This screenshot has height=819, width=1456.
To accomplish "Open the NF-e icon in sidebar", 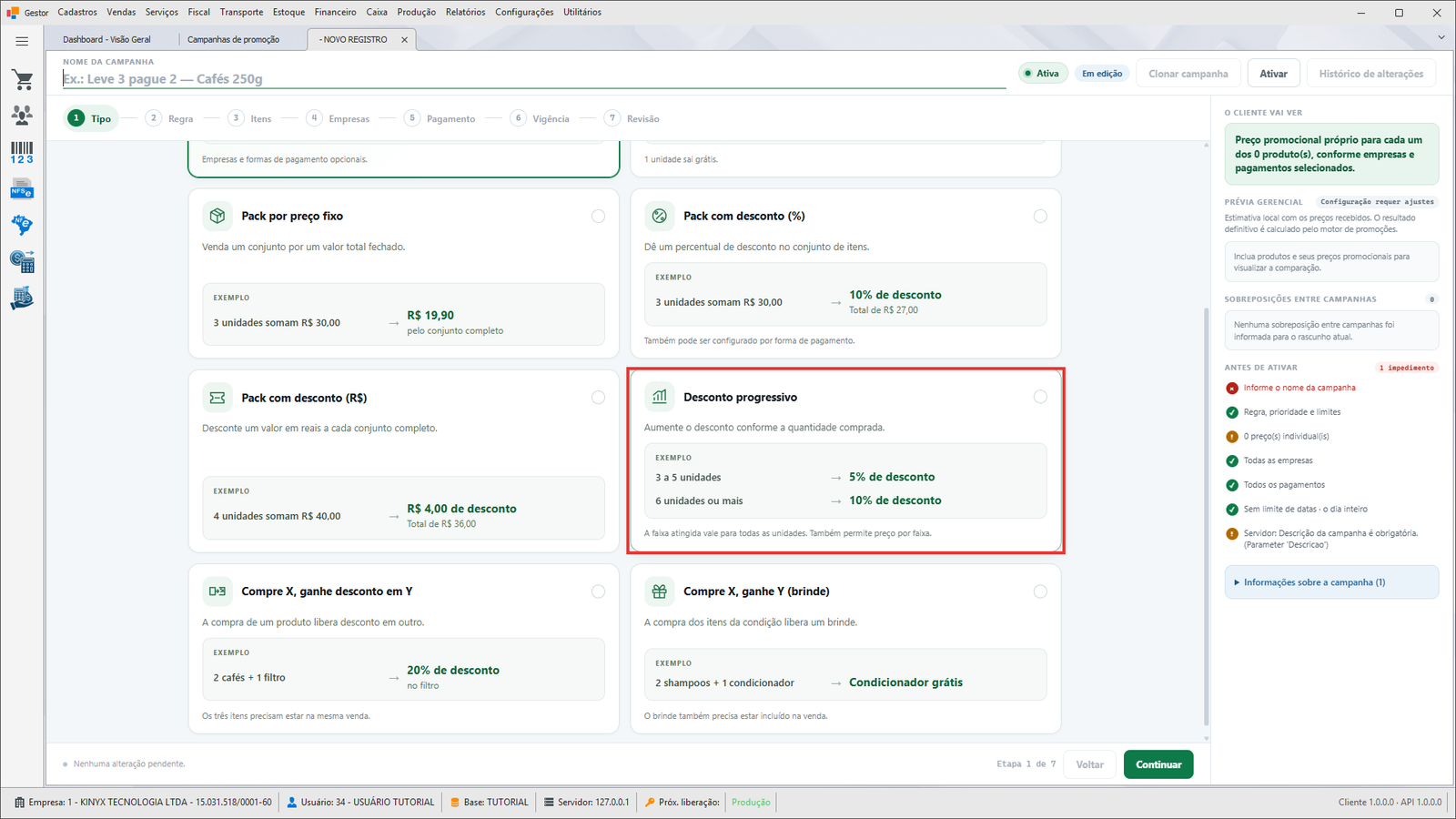I will point(22,225).
